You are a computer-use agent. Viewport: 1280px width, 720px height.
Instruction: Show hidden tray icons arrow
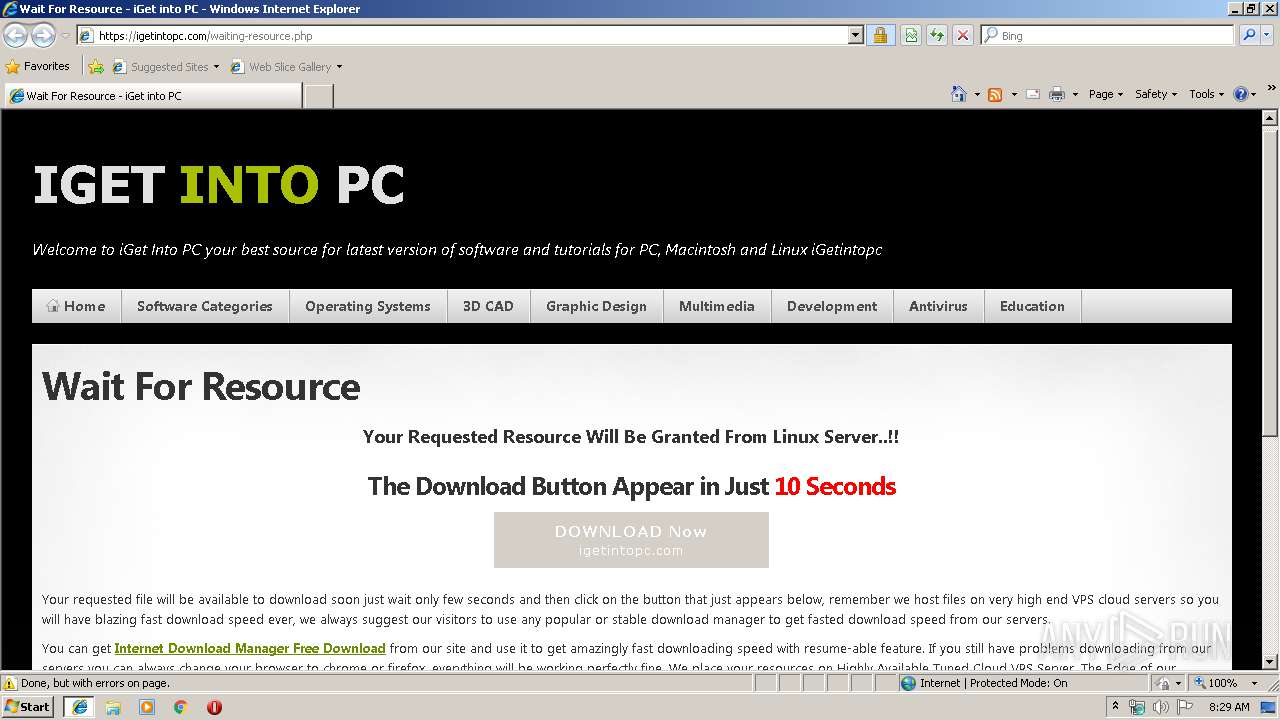click(1115, 707)
